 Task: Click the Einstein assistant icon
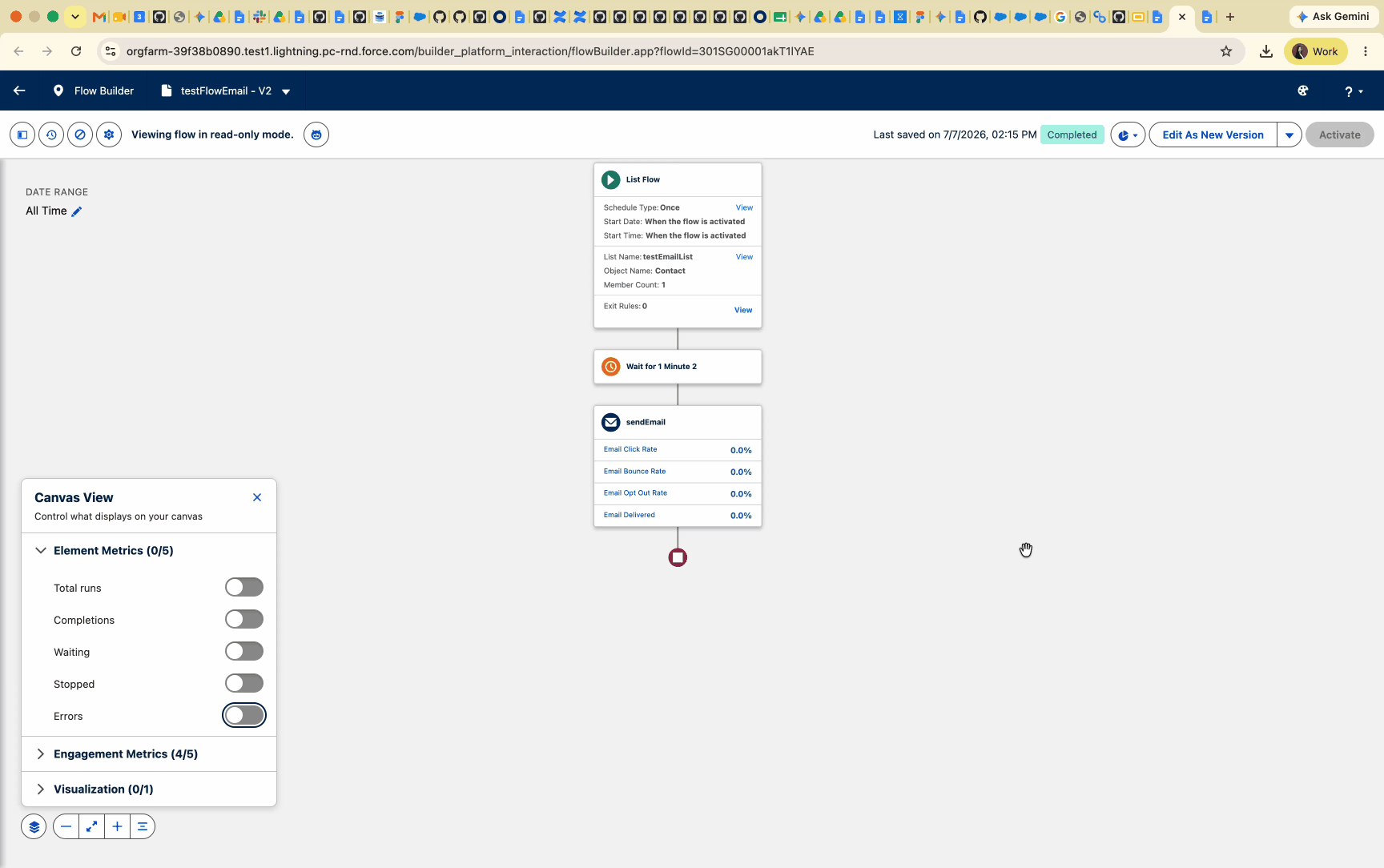[x=316, y=135]
